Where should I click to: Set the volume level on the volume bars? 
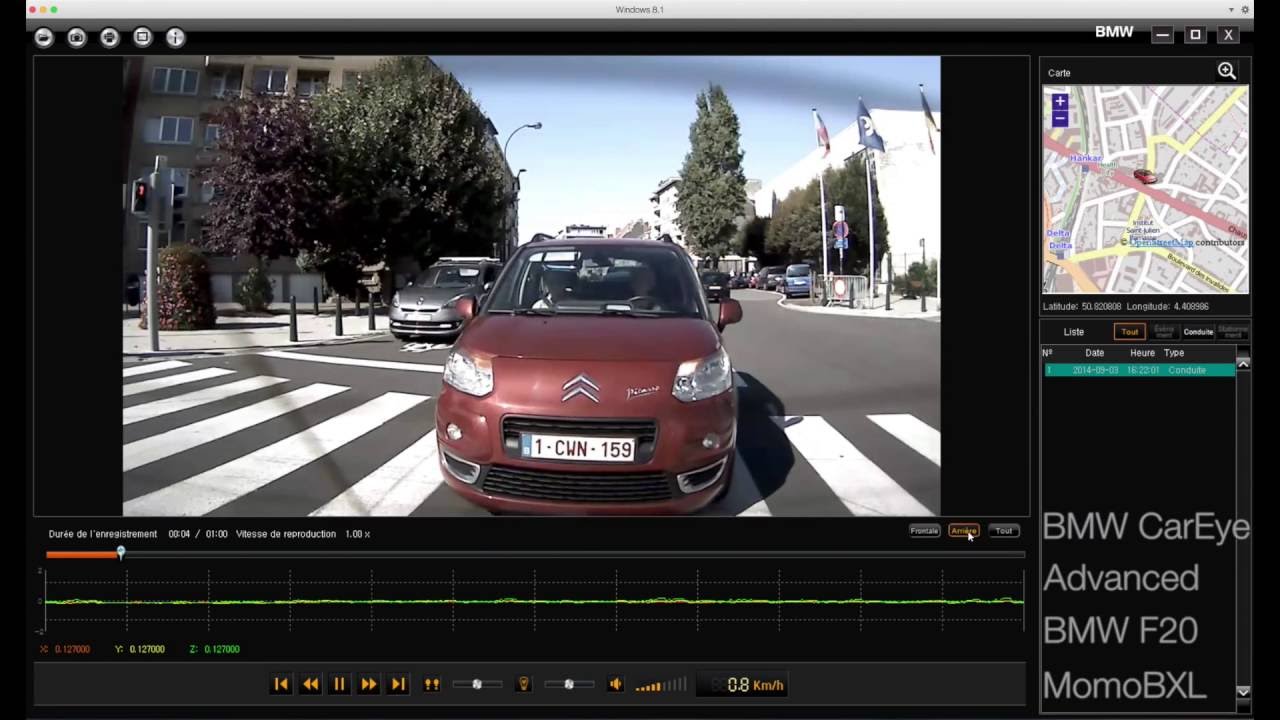click(661, 684)
